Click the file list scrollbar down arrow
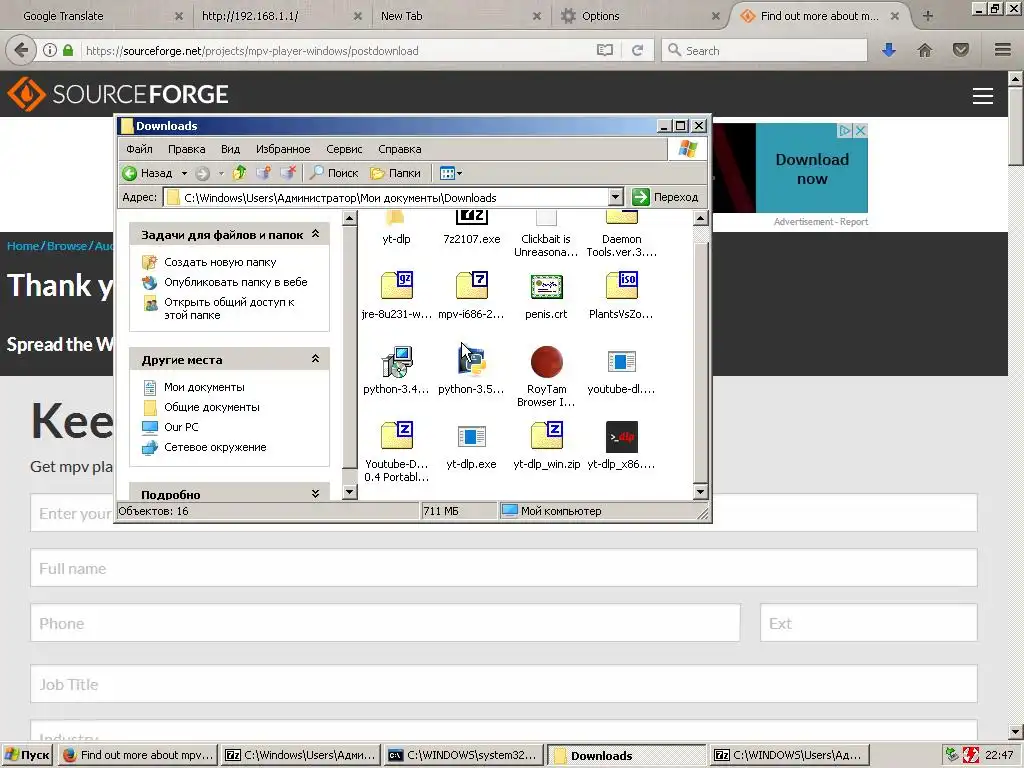This screenshot has height=768, width=1024. 700,492
